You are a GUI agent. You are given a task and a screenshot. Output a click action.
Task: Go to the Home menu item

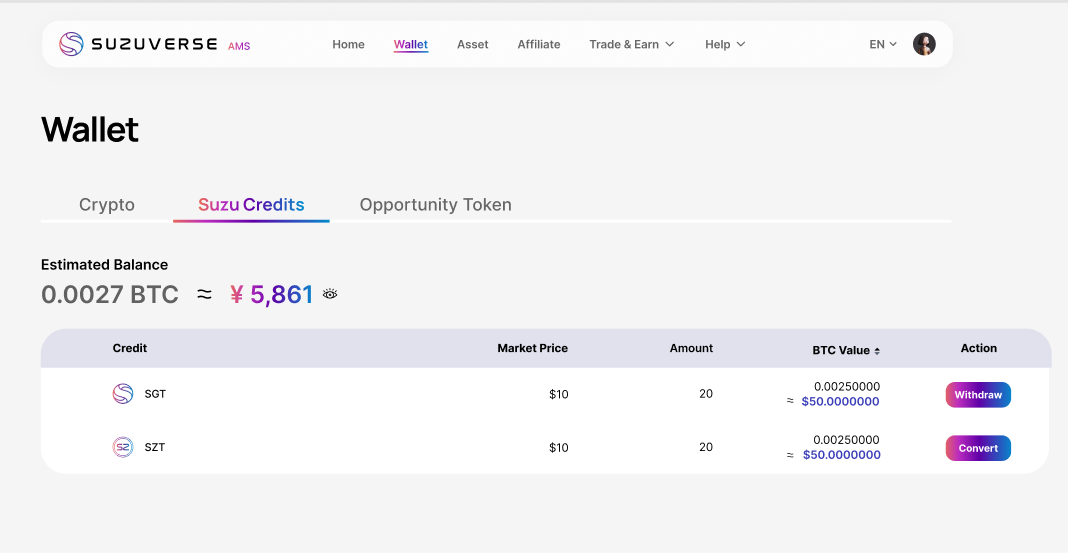click(348, 44)
